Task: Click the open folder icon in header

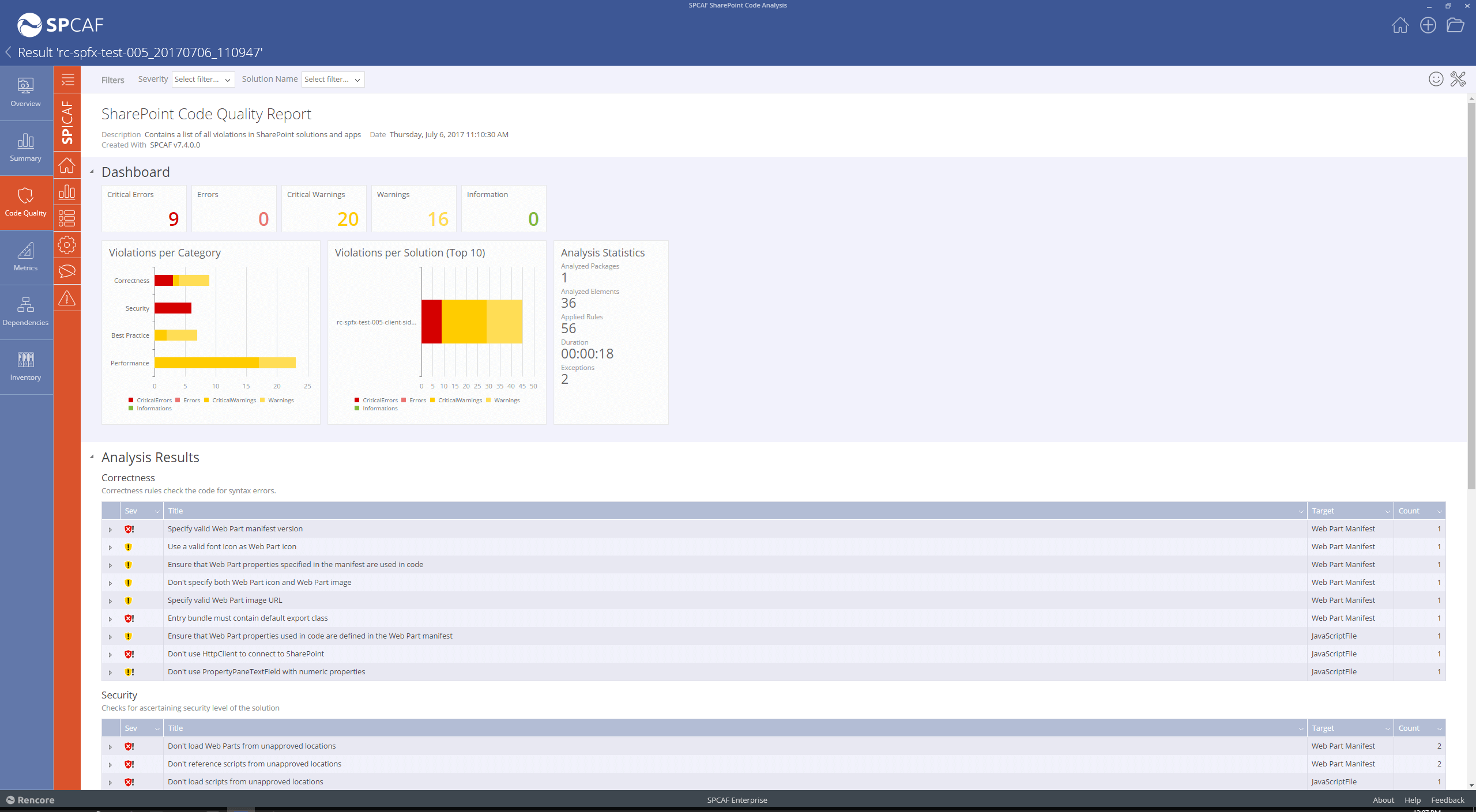Action: click(1455, 25)
